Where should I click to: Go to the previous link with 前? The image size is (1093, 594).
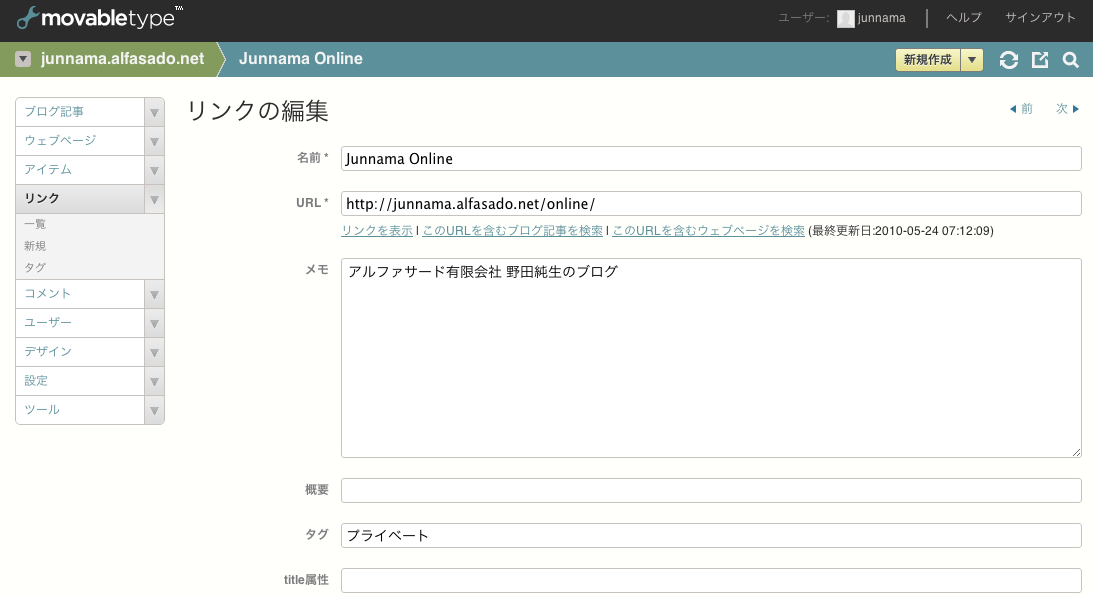click(1021, 109)
